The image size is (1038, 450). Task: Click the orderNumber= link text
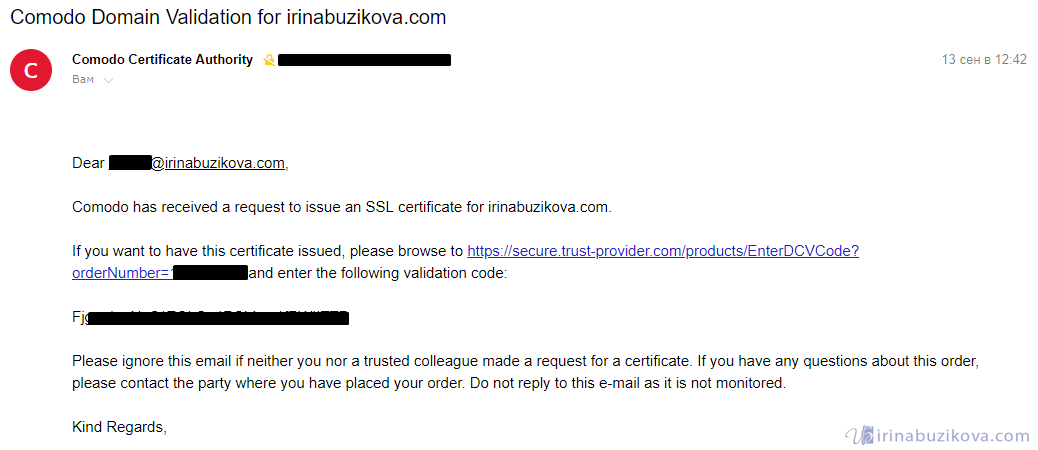[x=121, y=272]
